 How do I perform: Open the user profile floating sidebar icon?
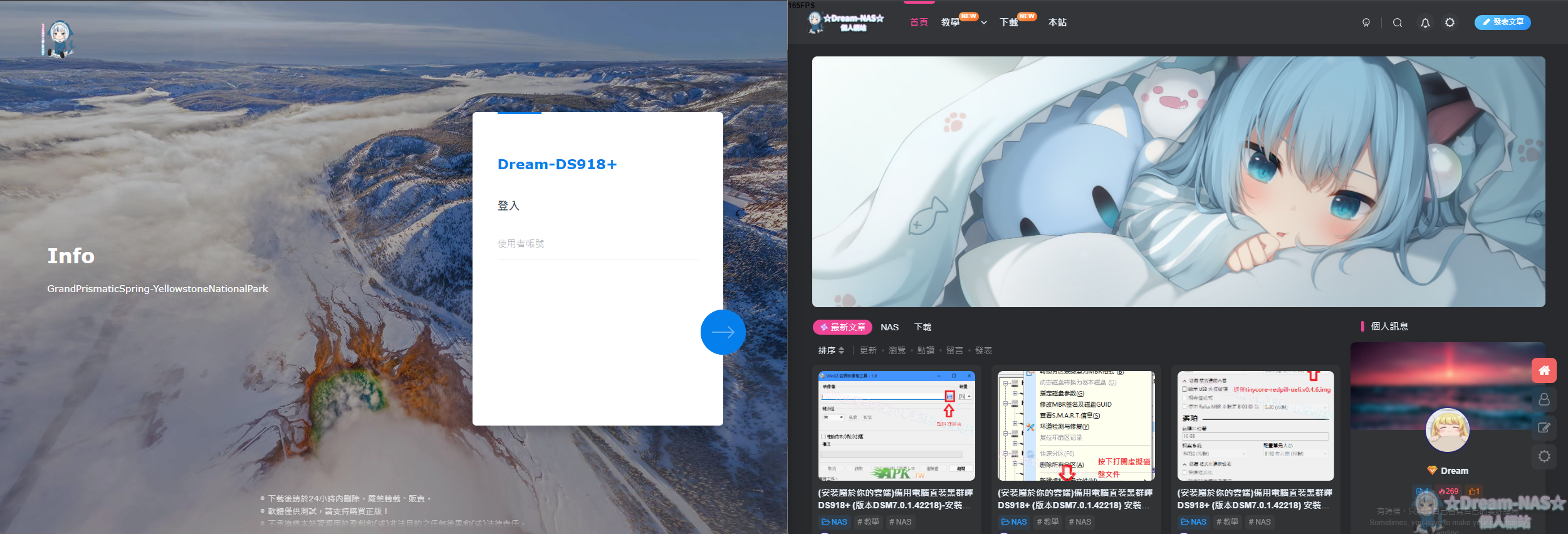coord(1544,399)
